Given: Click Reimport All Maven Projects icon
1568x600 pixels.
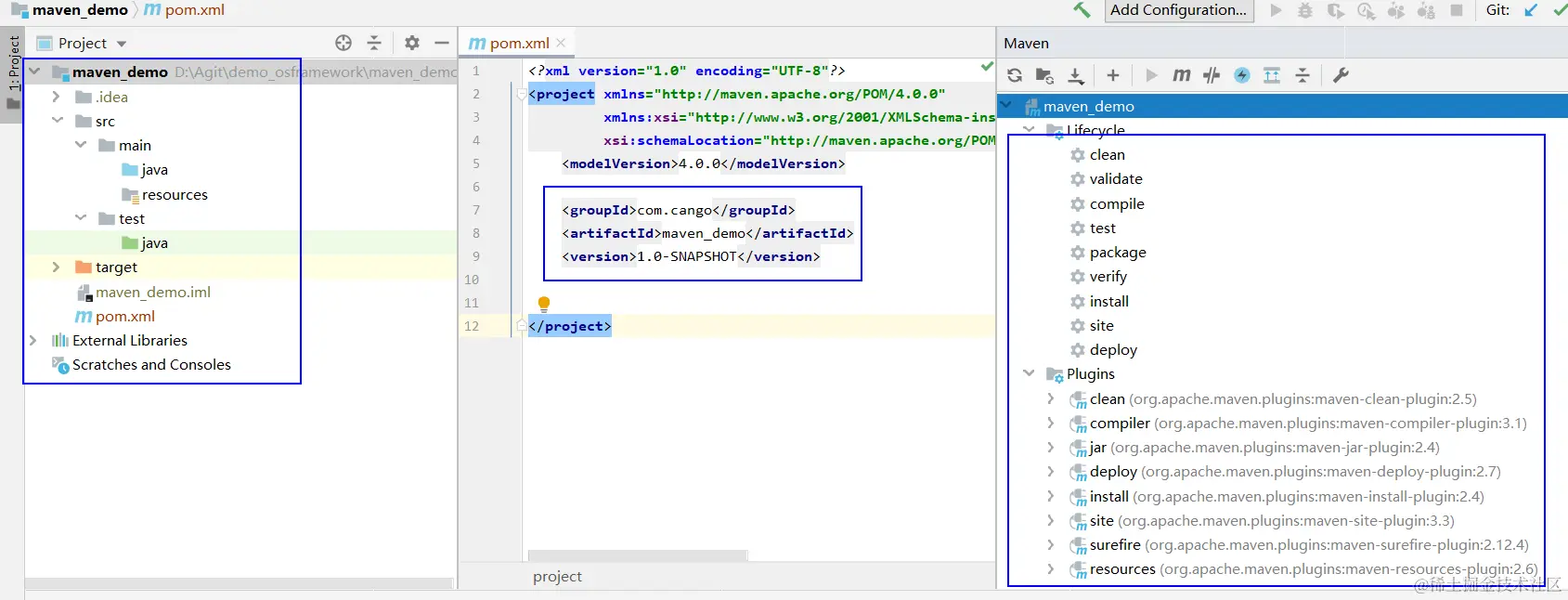Looking at the screenshot, I should click(x=1015, y=75).
